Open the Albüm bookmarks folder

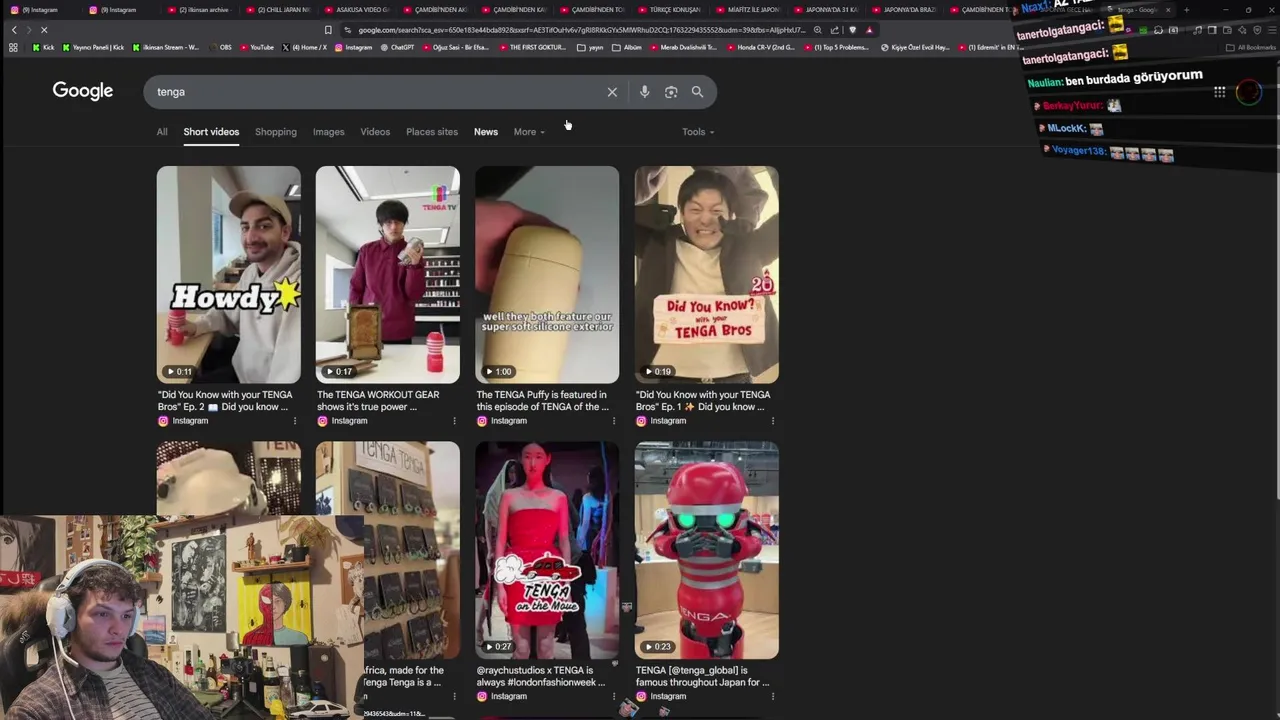point(627,47)
